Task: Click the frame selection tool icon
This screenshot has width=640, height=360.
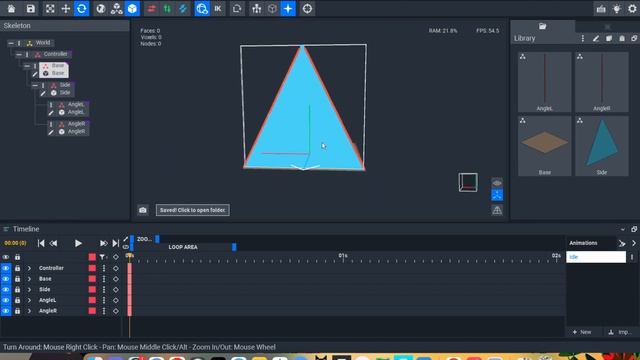Action: click(50, 9)
